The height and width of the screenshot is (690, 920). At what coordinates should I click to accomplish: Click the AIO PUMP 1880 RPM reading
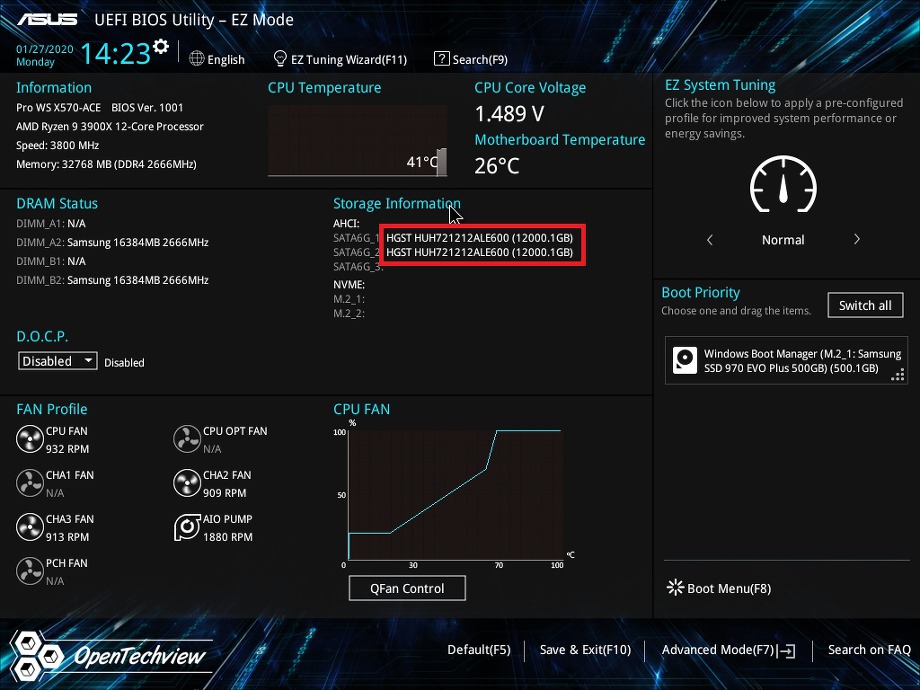click(x=228, y=537)
